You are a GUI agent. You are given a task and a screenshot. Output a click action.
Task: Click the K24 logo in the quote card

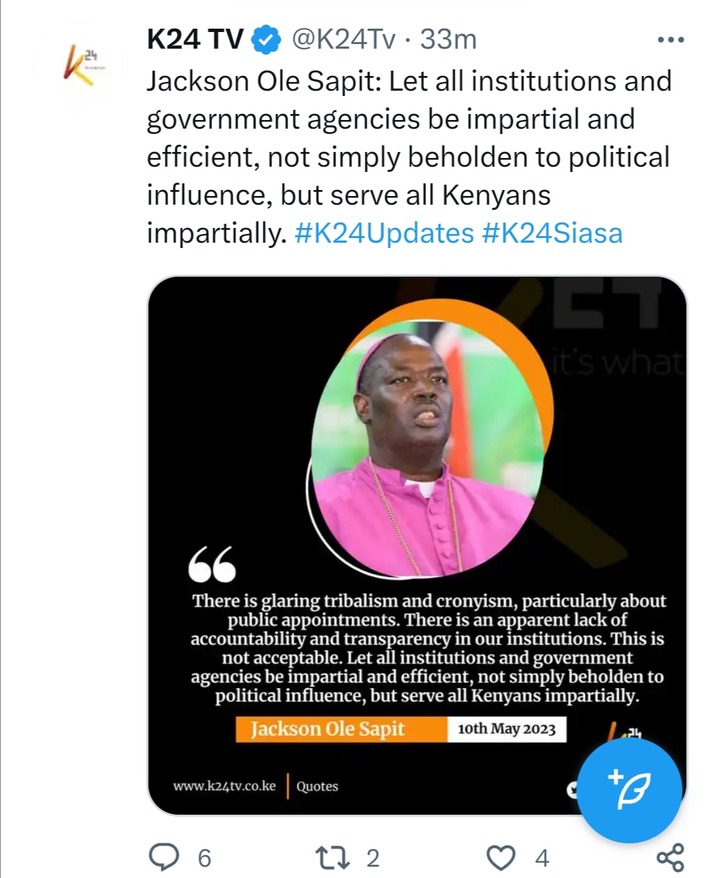click(625, 731)
